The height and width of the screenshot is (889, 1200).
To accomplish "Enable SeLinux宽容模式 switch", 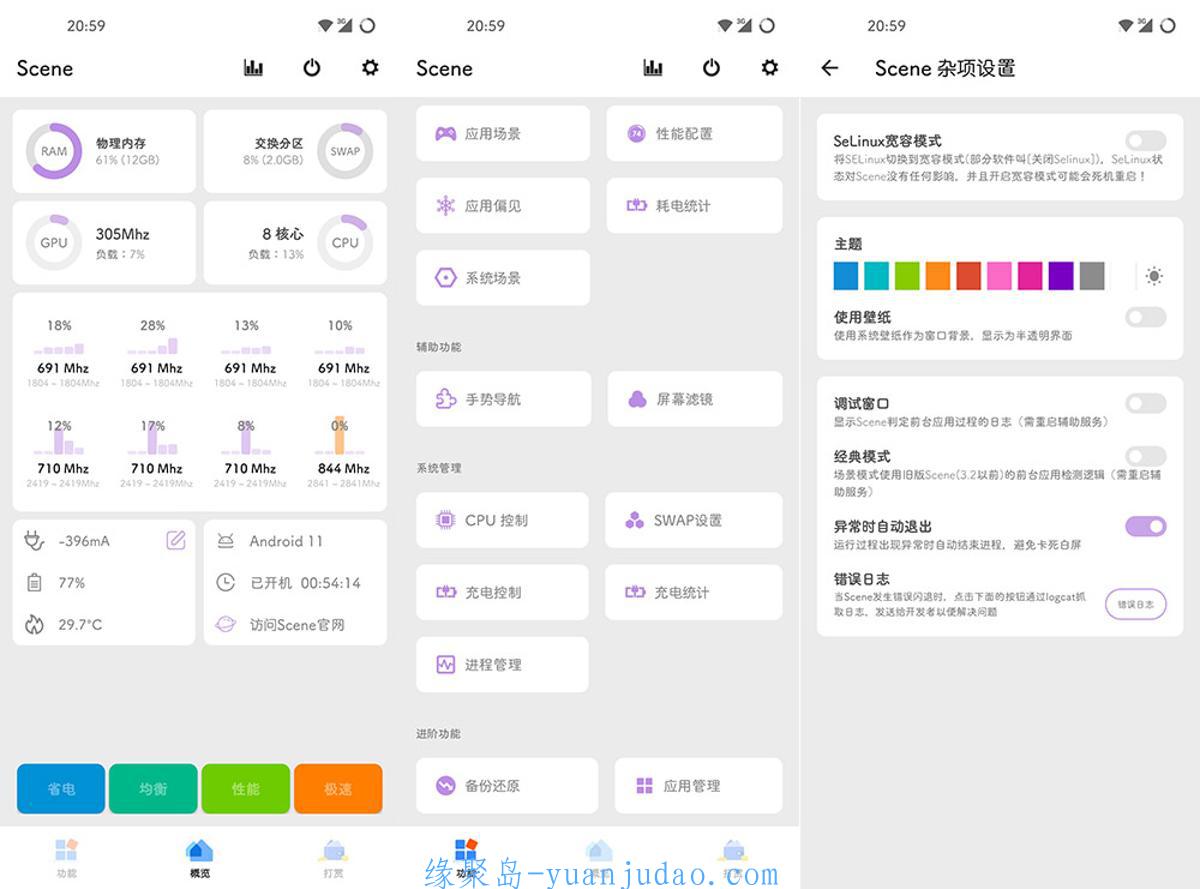I will (1146, 141).
